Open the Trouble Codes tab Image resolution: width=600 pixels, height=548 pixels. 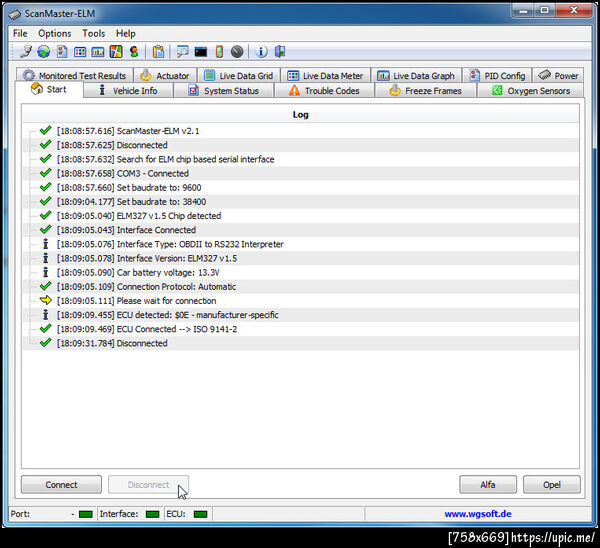[x=324, y=91]
